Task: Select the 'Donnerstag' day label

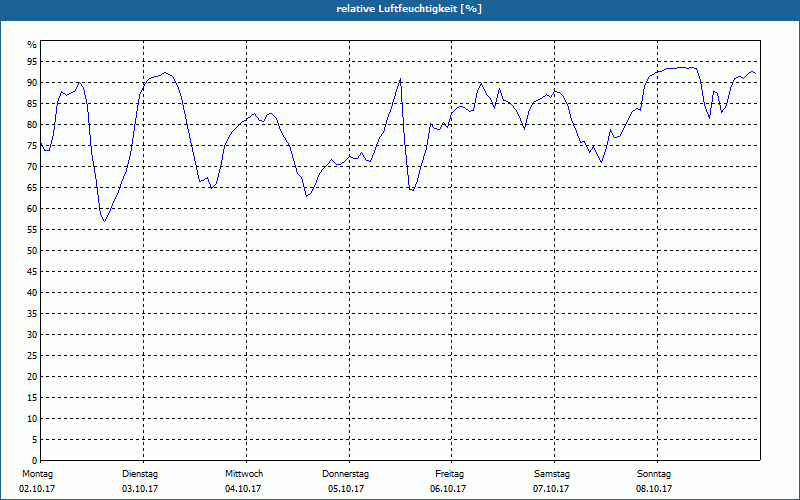Action: [x=345, y=474]
